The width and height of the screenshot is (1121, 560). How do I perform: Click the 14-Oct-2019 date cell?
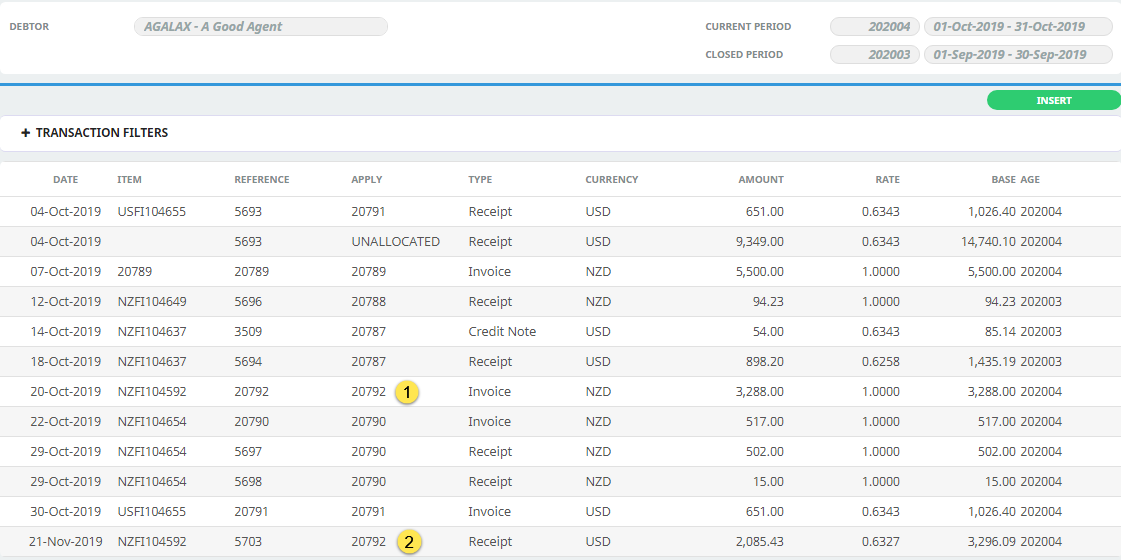click(x=66, y=332)
